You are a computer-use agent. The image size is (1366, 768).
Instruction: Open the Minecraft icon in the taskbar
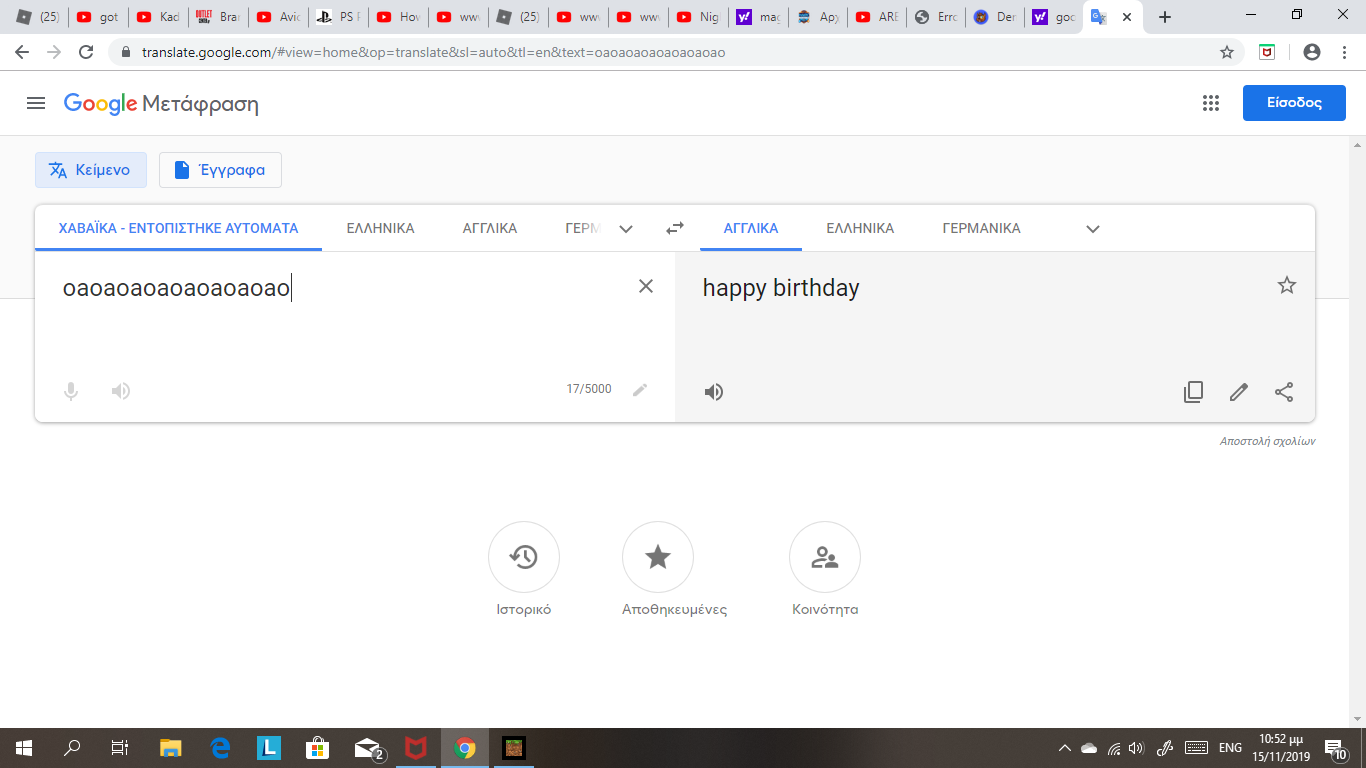tap(513, 747)
